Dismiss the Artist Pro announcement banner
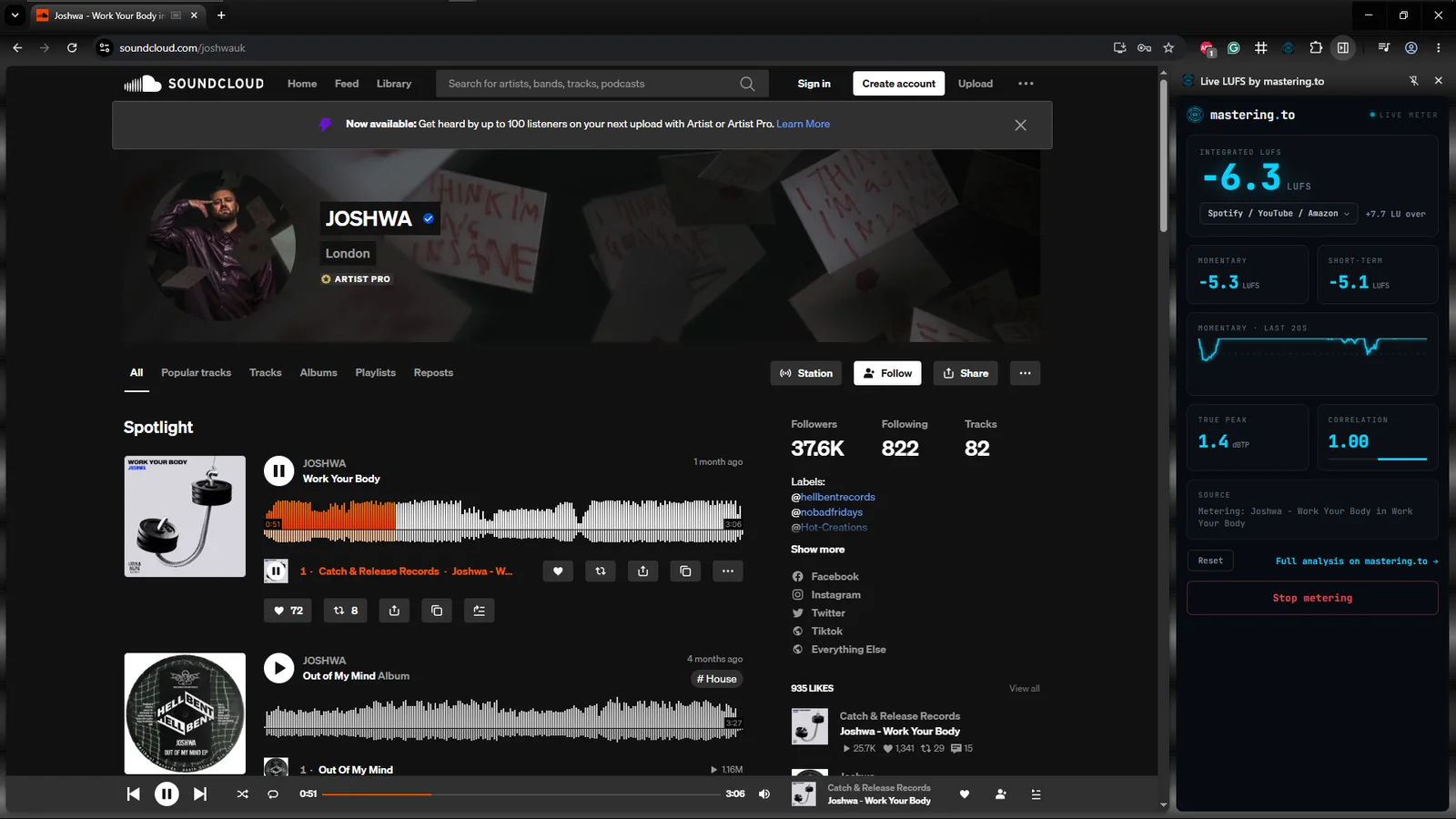This screenshot has height=819, width=1456. 1020,126
